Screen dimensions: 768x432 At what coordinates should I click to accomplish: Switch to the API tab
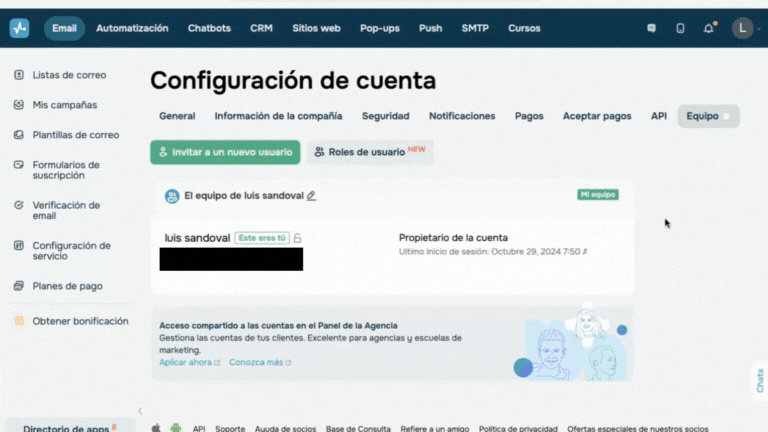click(659, 116)
